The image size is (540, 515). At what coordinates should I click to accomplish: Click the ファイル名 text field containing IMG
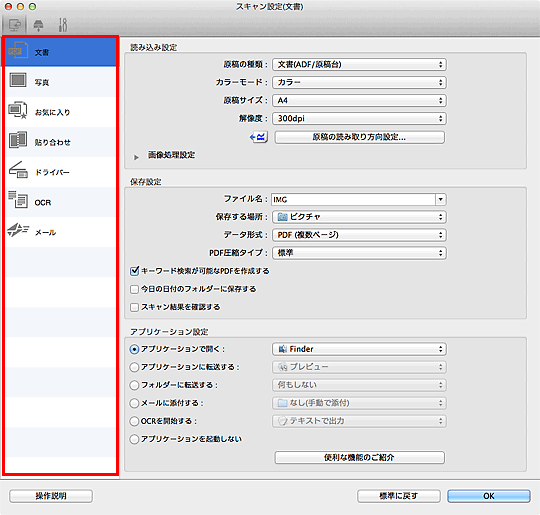pos(353,199)
